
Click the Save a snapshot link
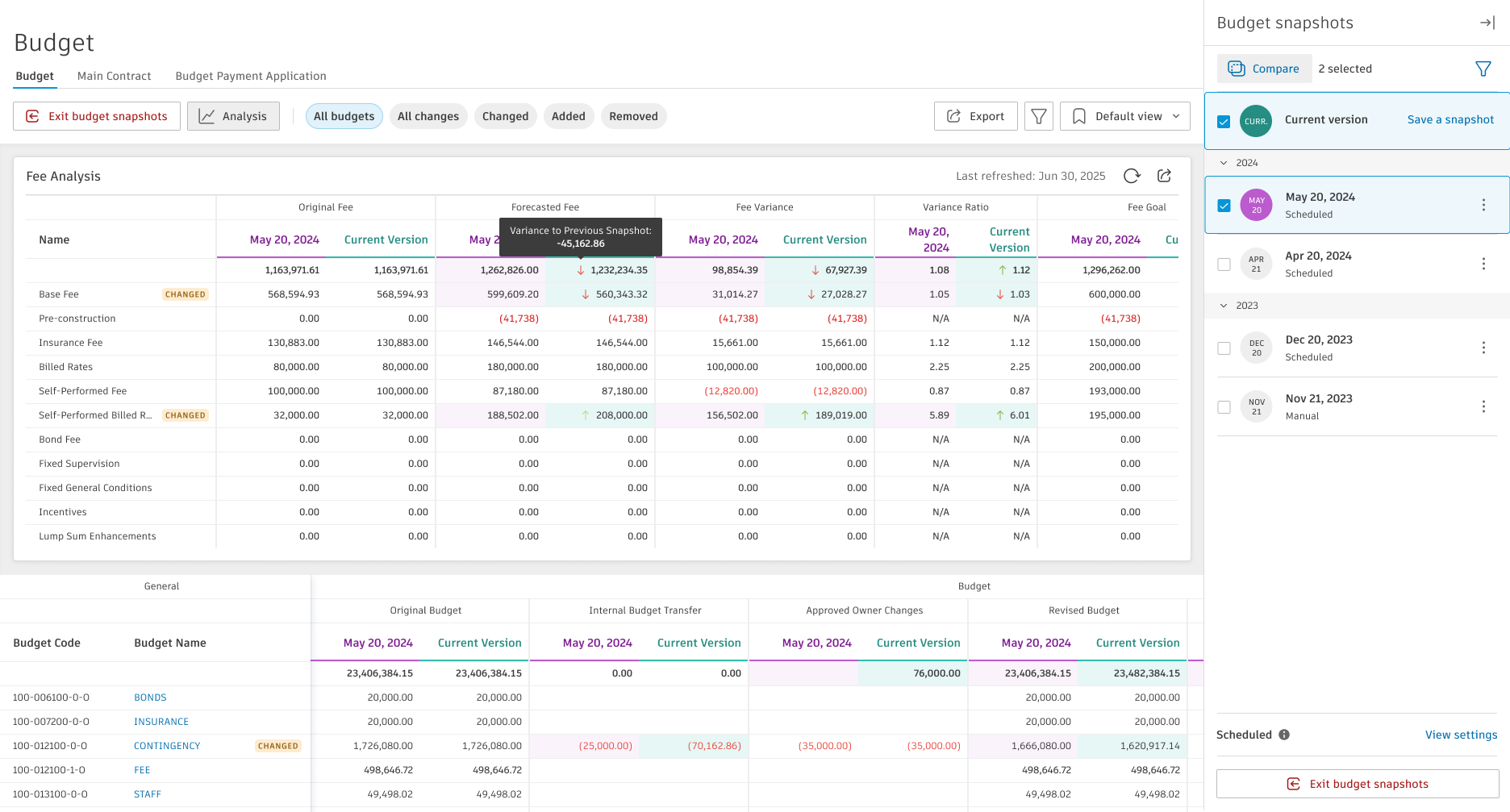click(1450, 119)
